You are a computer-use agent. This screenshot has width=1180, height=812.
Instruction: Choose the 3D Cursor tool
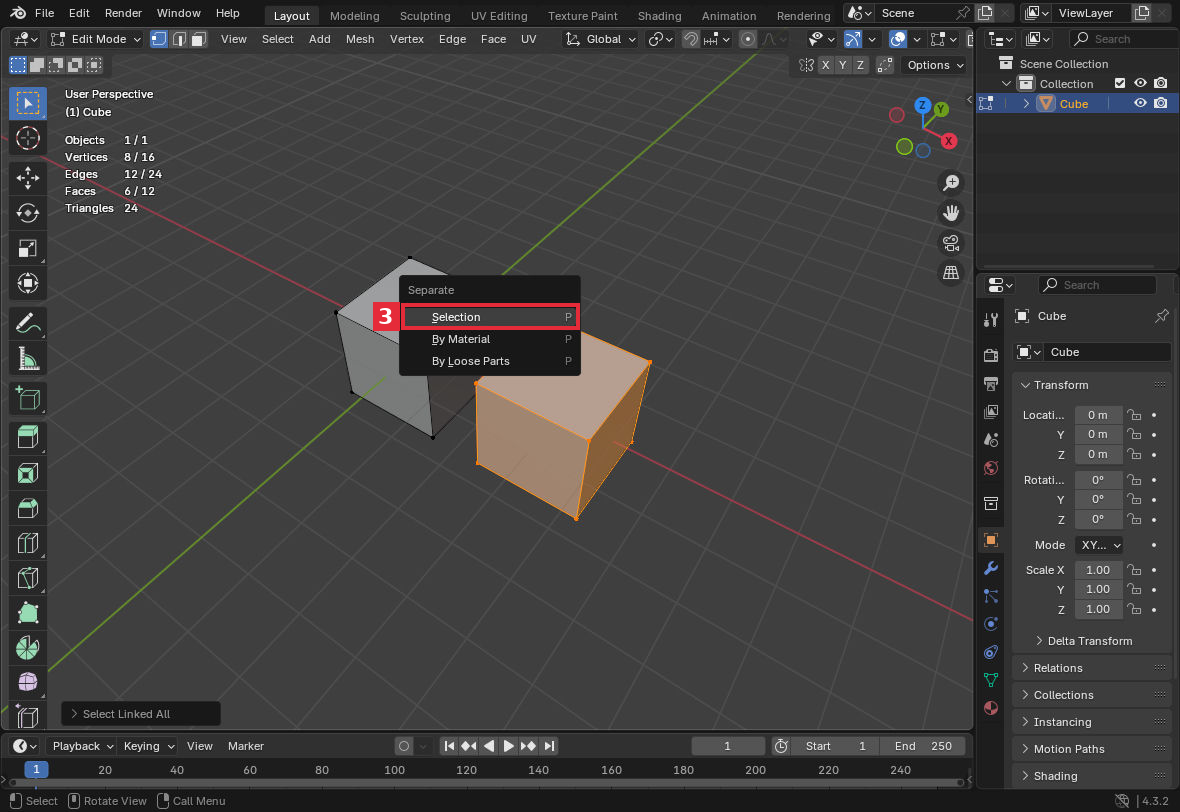[x=28, y=138]
